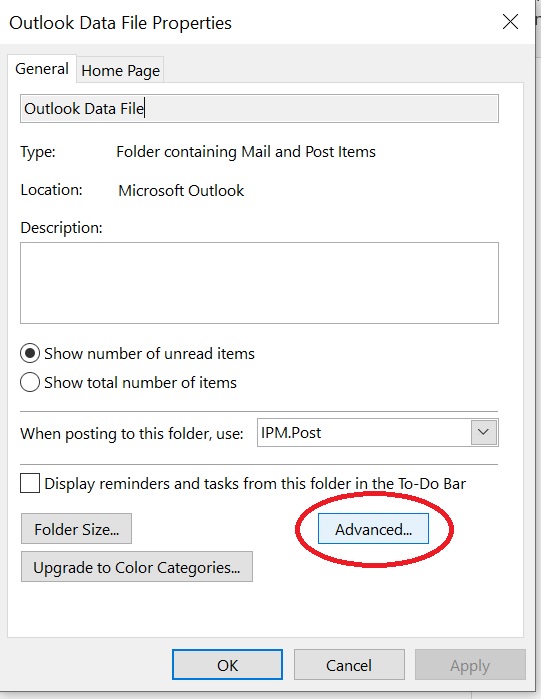This screenshot has height=699, width=541.
Task: Open the Folder Size dialog
Action: [76, 529]
